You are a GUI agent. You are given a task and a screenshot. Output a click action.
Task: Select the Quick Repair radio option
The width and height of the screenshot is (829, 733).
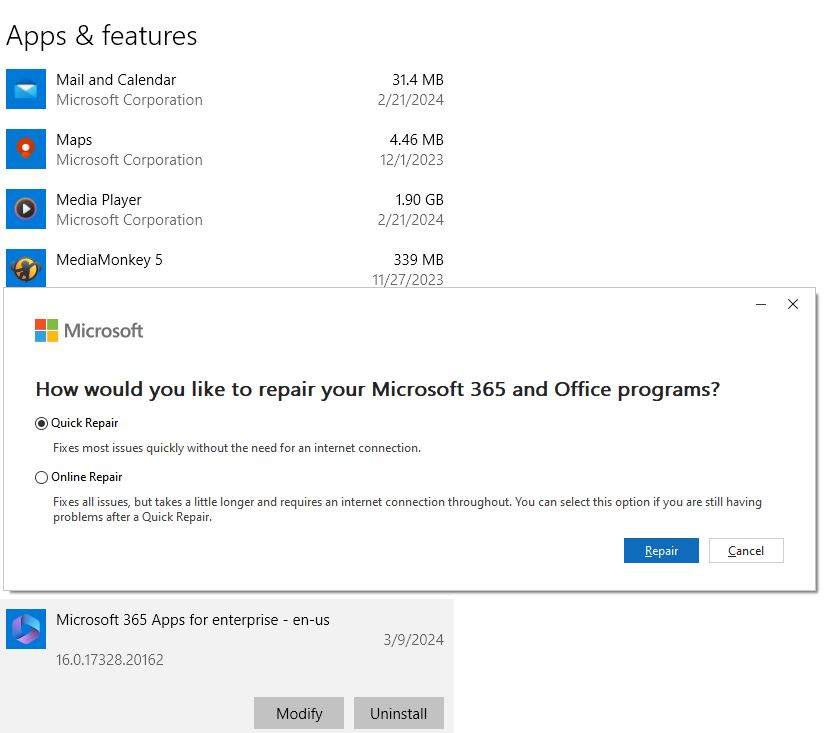pyautogui.click(x=41, y=424)
